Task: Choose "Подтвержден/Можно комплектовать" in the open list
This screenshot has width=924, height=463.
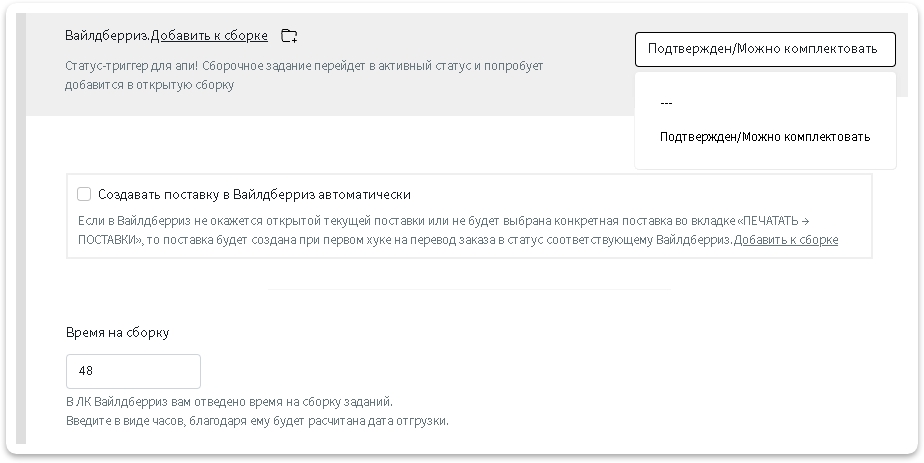Action: (764, 137)
